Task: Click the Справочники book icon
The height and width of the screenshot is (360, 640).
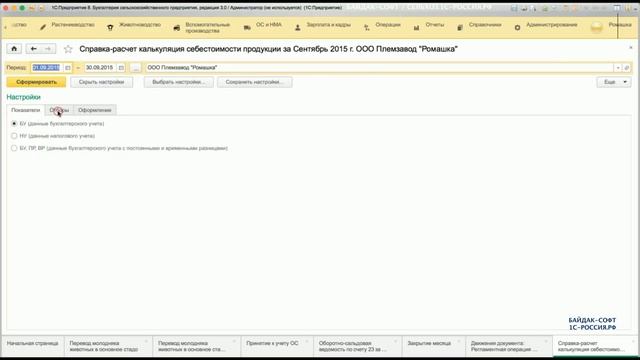Action: (x=460, y=27)
